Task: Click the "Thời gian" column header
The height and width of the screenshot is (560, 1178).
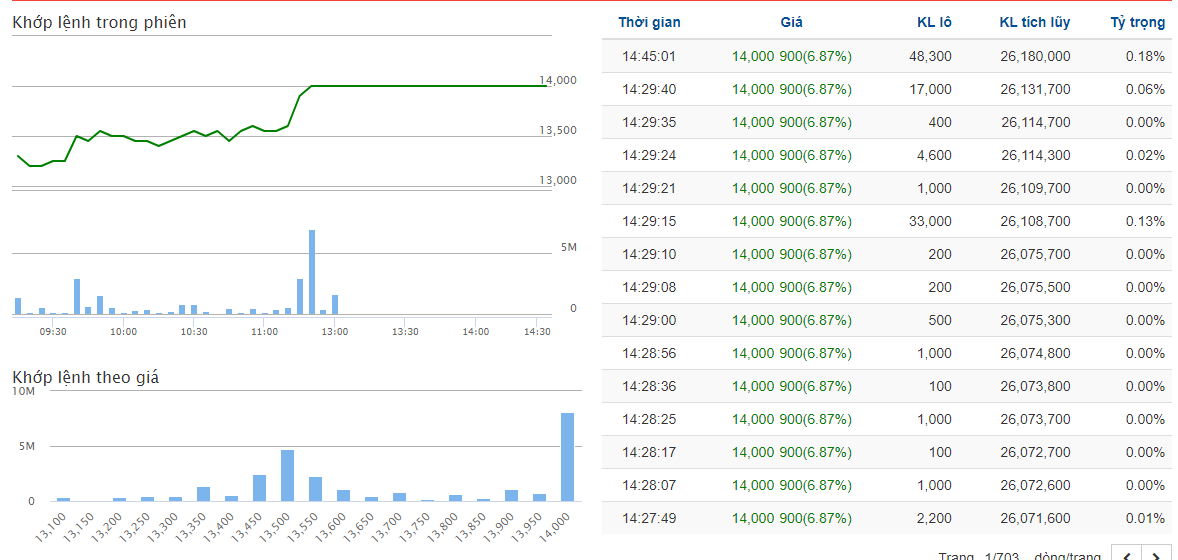Action: [649, 23]
